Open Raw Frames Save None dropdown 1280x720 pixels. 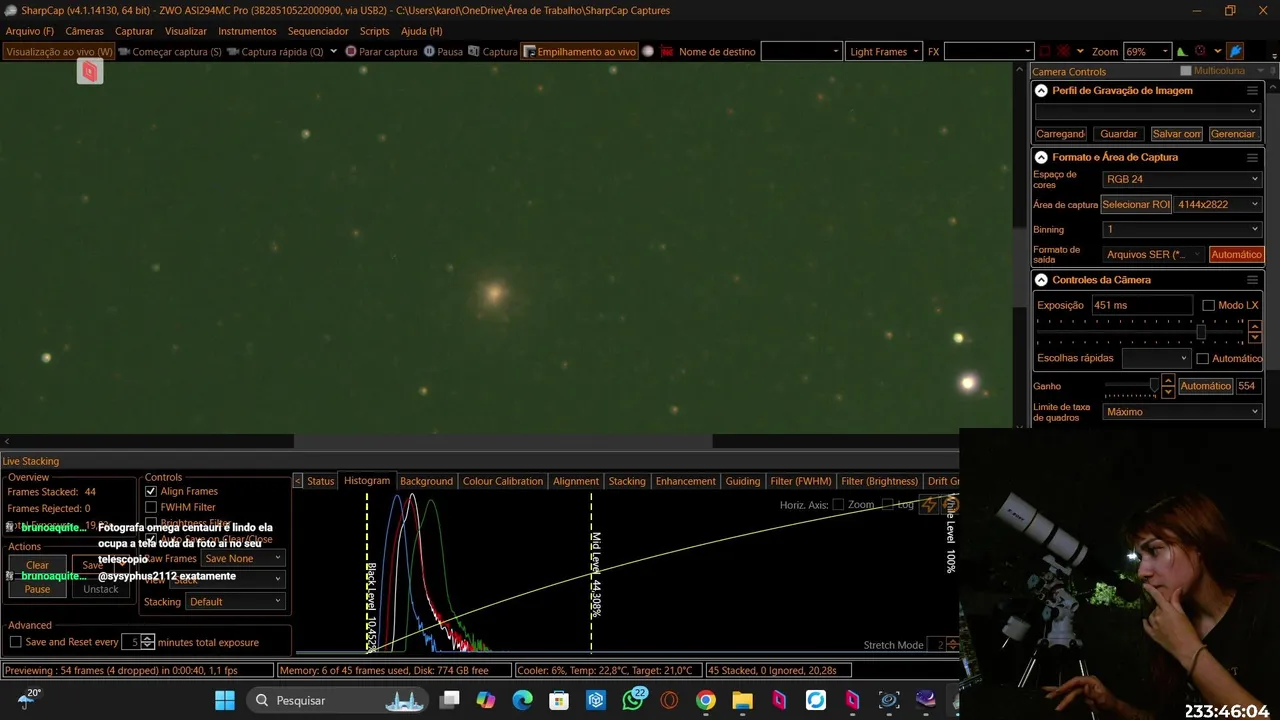pos(244,558)
